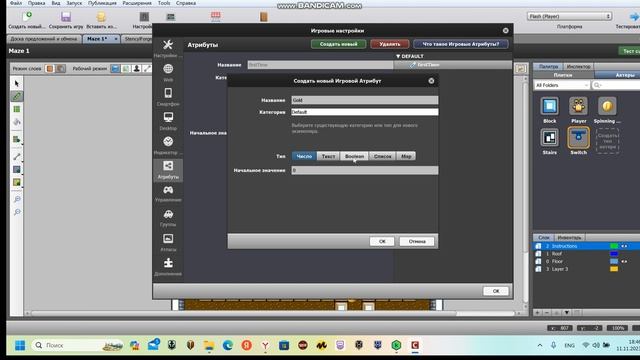The height and width of the screenshot is (360, 640).
Task: Open the Desktop monitor section in sidebar
Action: (x=168, y=117)
